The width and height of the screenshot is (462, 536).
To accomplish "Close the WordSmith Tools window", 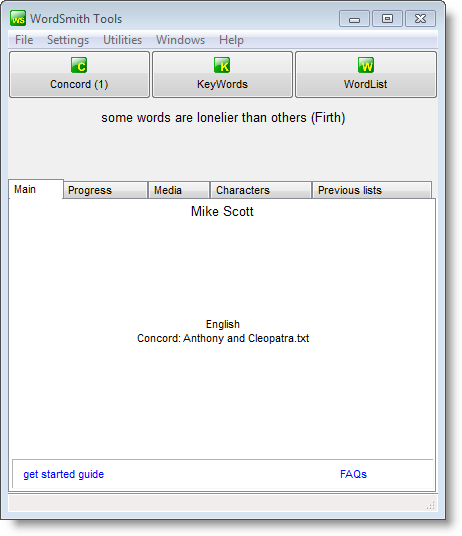I will pyautogui.click(x=420, y=19).
